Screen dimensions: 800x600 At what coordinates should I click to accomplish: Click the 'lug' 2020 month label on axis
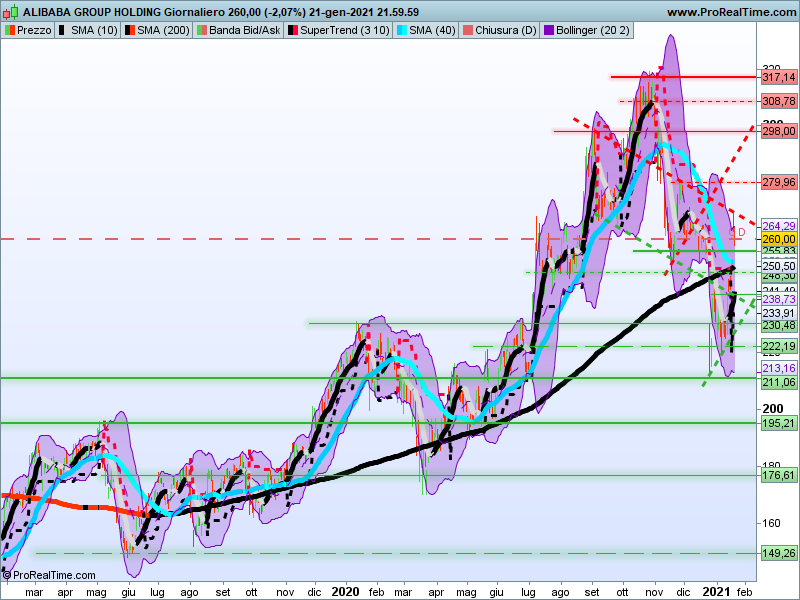[x=528, y=592]
